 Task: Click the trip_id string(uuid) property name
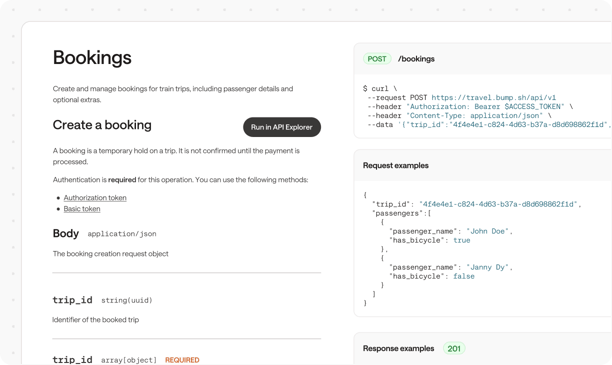click(x=73, y=300)
